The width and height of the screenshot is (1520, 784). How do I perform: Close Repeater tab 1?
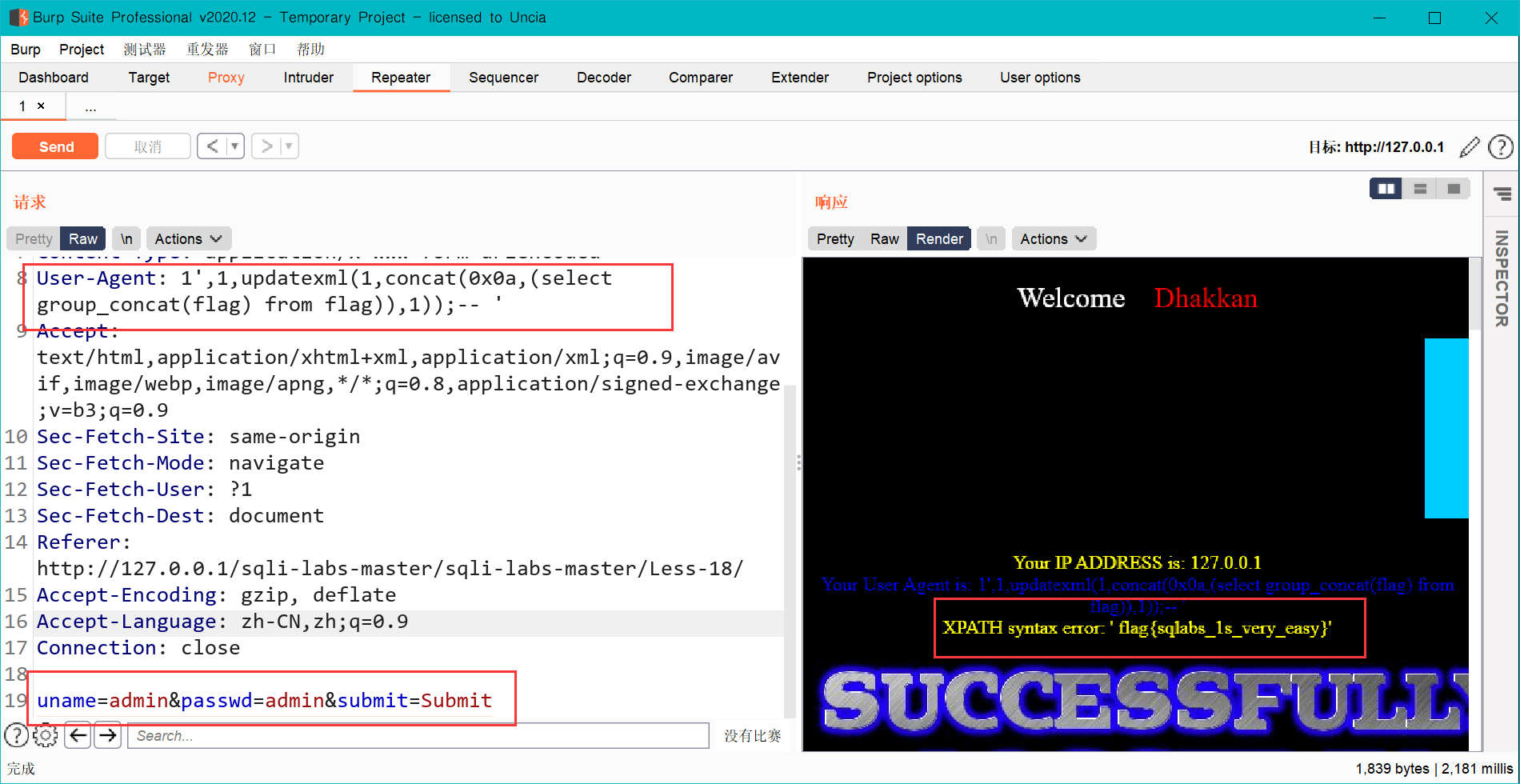[x=41, y=106]
